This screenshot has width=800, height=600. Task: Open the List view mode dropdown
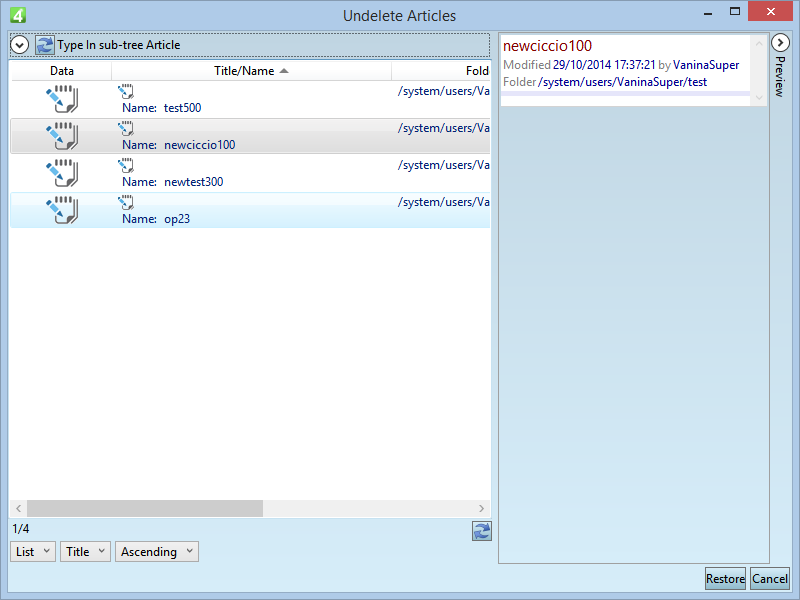pos(33,552)
